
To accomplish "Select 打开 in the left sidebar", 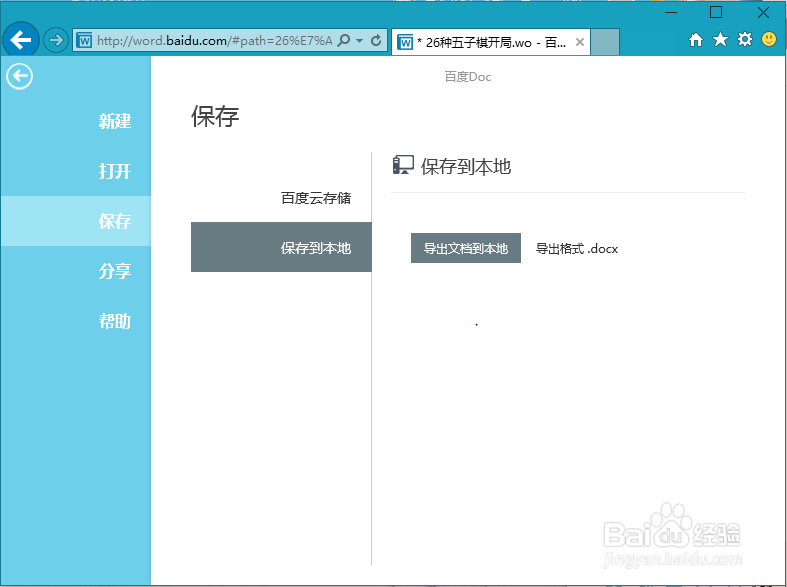I will point(76,171).
